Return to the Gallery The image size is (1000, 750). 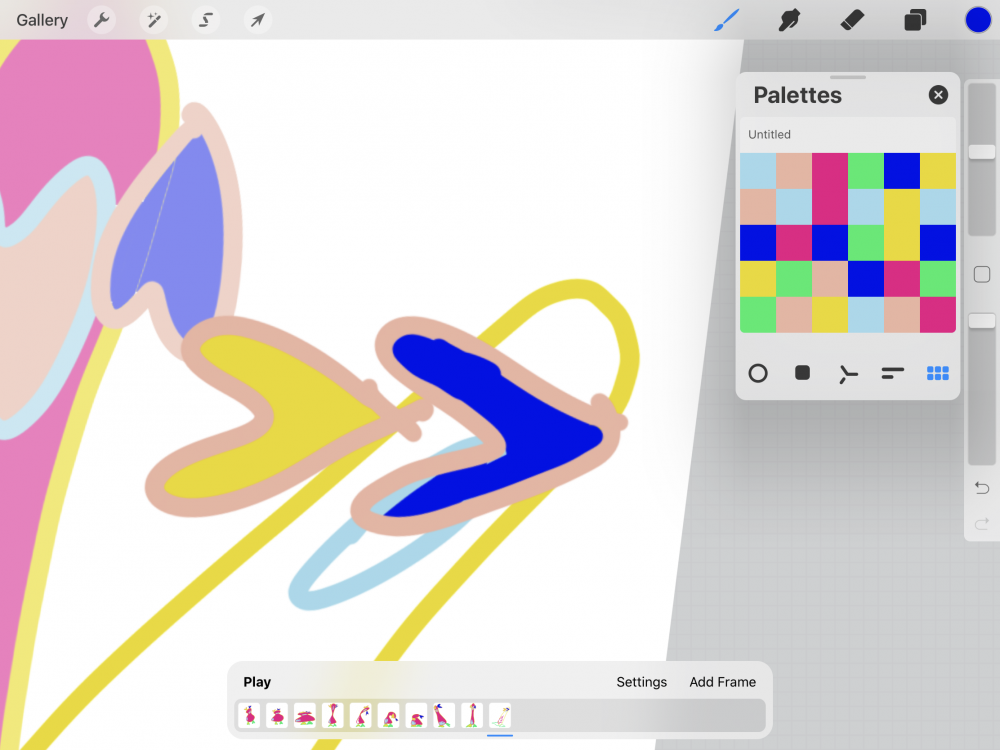coord(42,20)
